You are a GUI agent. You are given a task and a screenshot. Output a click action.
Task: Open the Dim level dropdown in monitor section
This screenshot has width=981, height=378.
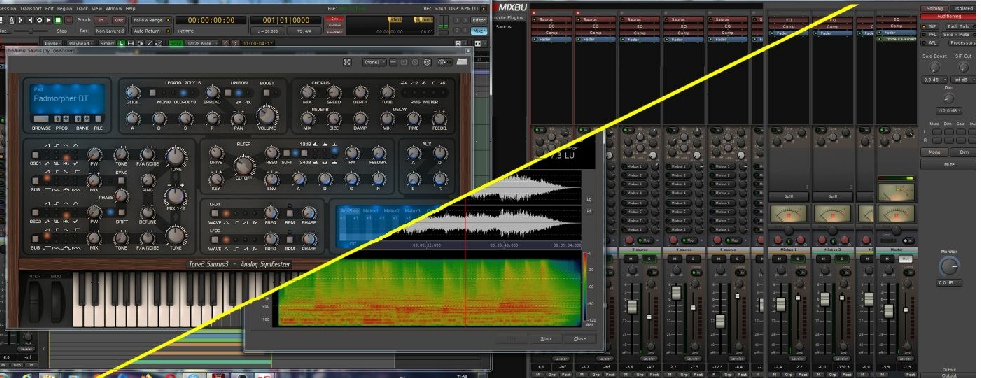[x=949, y=111]
